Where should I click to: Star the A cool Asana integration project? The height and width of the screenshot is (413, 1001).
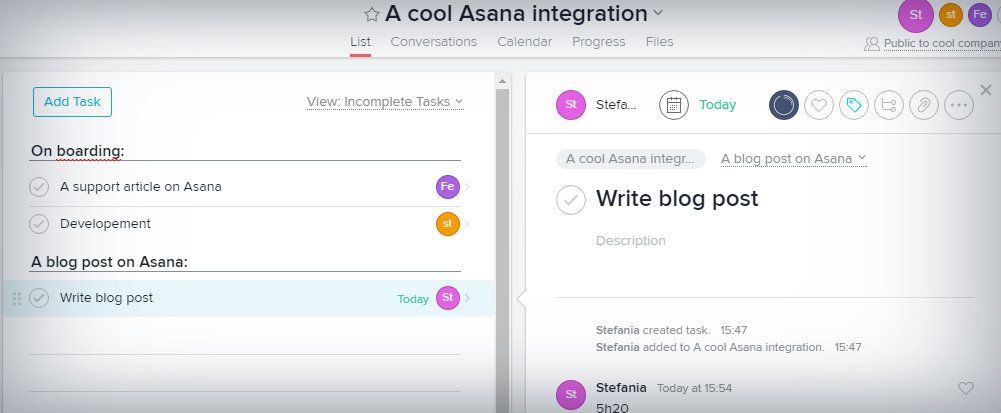[x=372, y=14]
